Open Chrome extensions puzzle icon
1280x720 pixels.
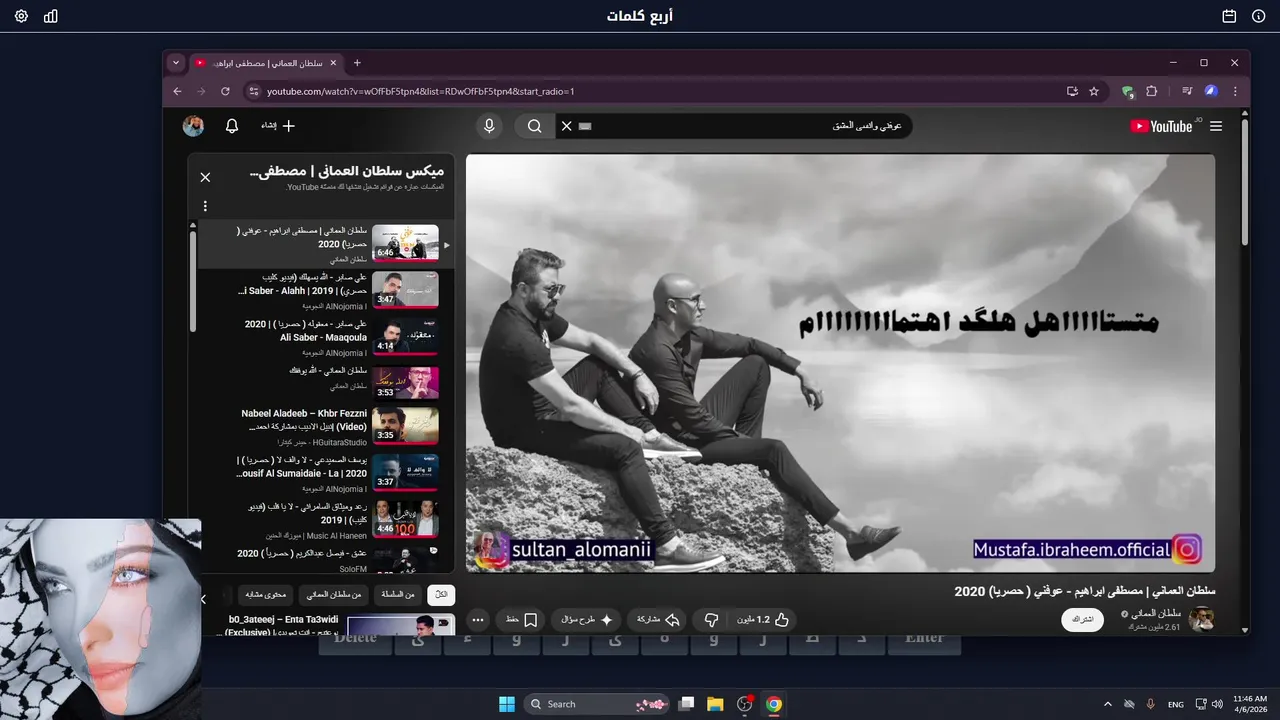tap(1151, 91)
